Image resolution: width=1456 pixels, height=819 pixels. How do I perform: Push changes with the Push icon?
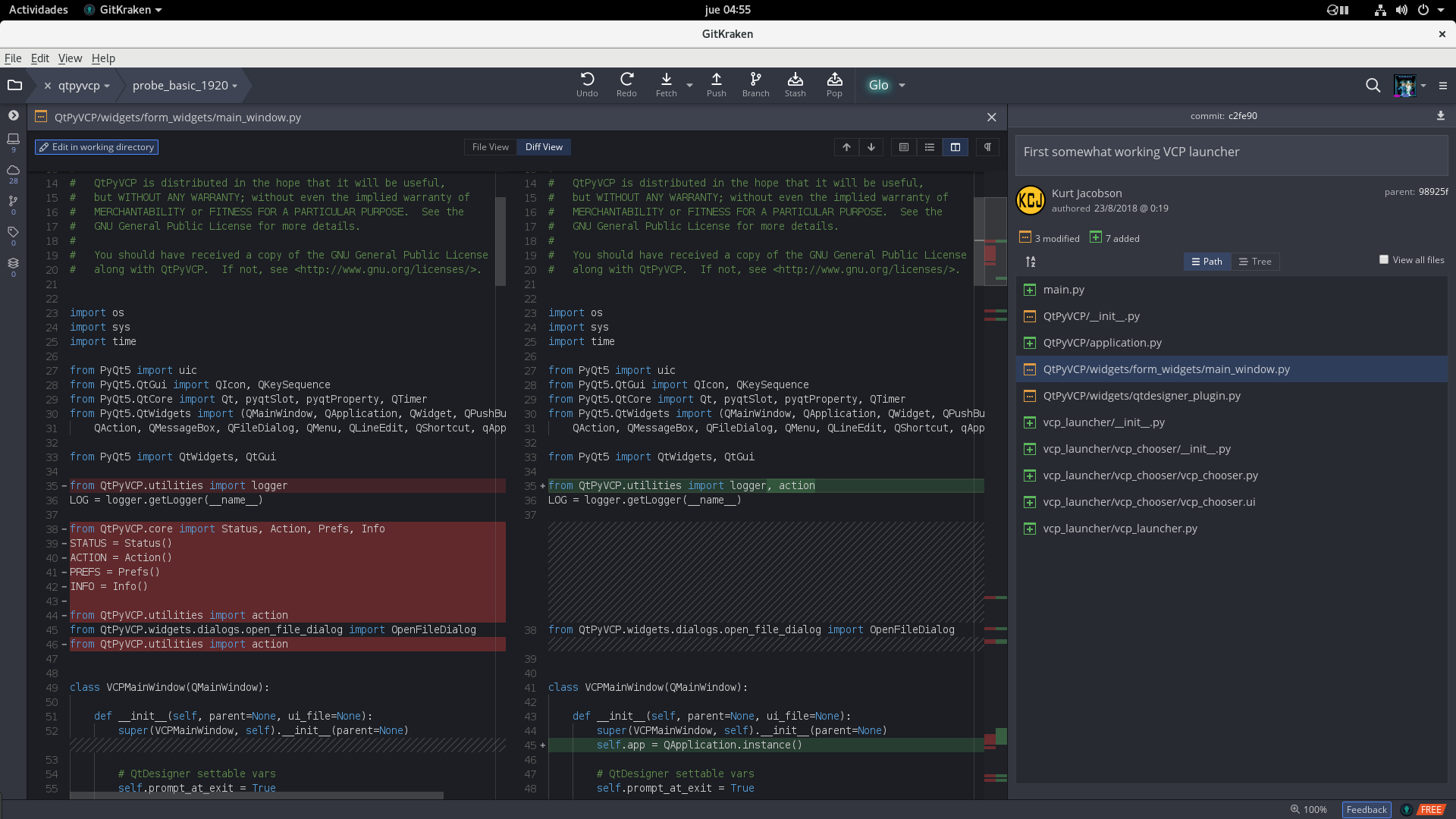(716, 85)
